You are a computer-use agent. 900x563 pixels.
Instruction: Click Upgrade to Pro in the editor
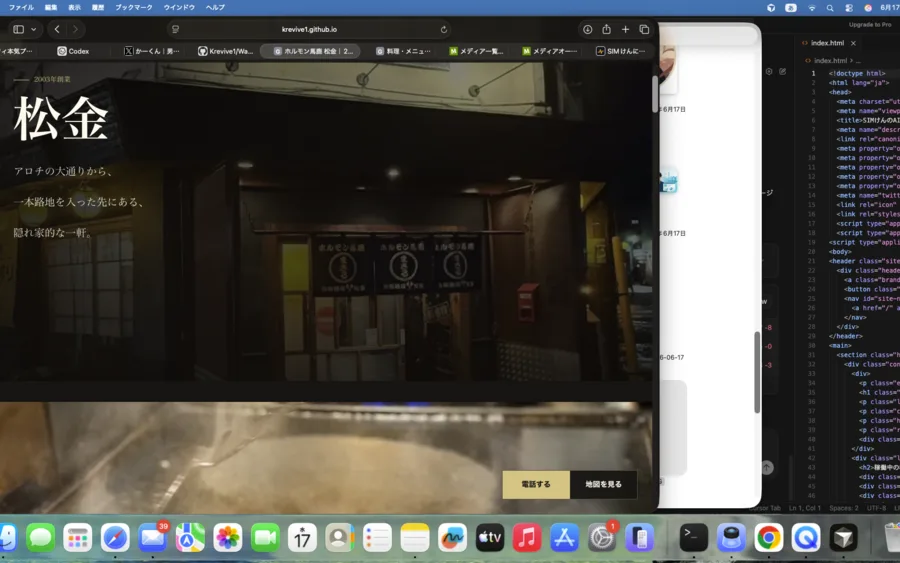point(870,25)
